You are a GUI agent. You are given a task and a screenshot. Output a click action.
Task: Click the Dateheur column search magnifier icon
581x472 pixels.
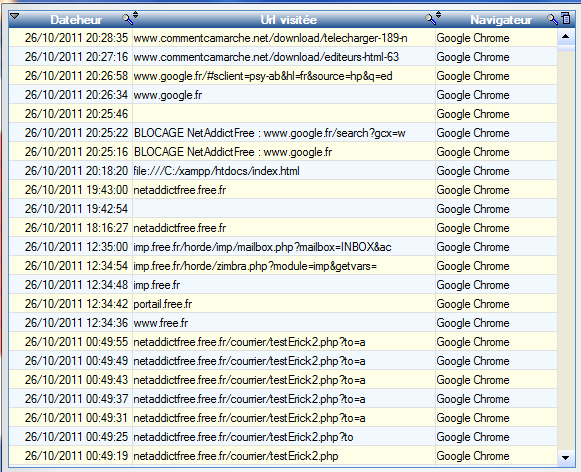[127, 19]
